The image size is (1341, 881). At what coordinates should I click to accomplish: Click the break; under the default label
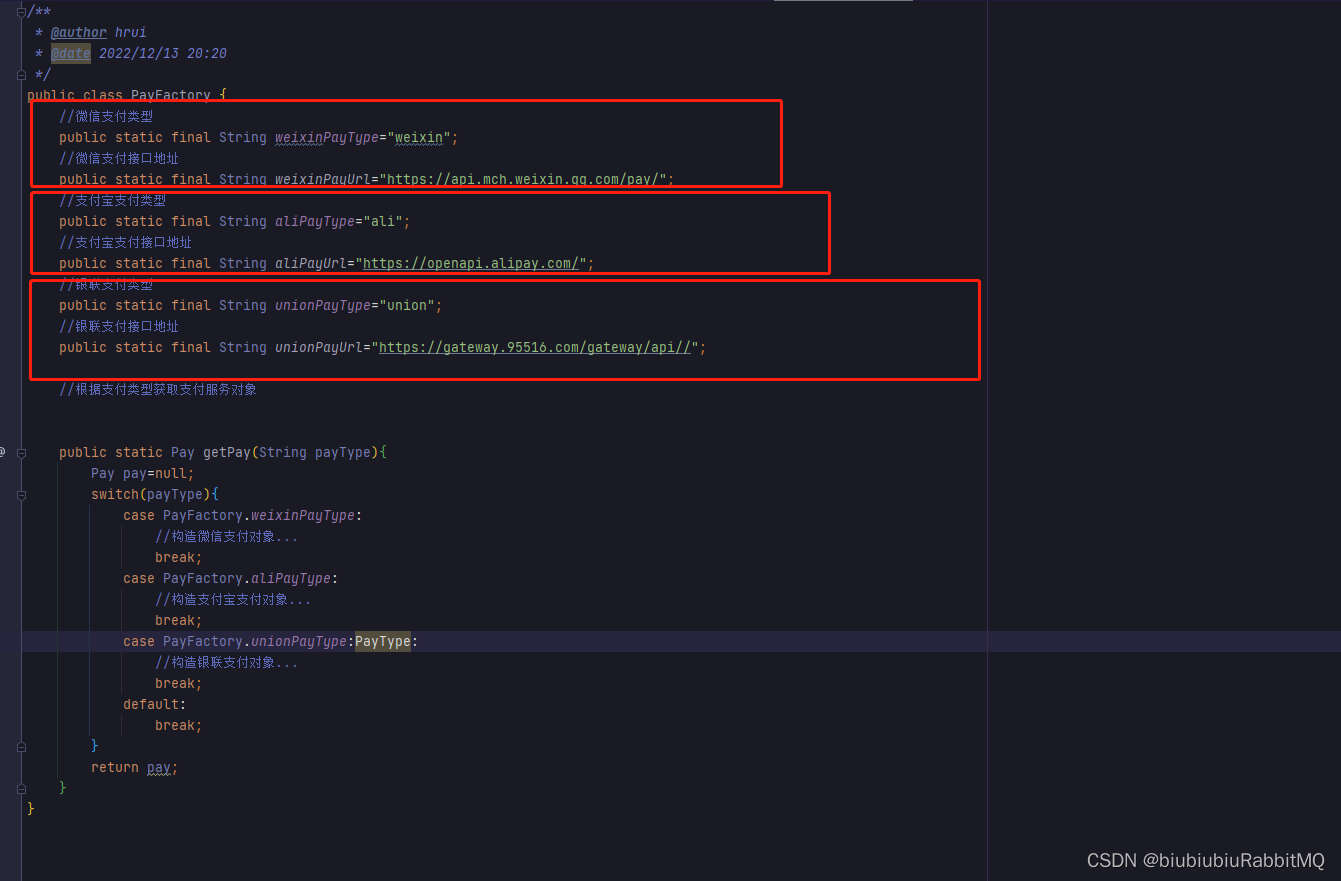[x=179, y=726]
